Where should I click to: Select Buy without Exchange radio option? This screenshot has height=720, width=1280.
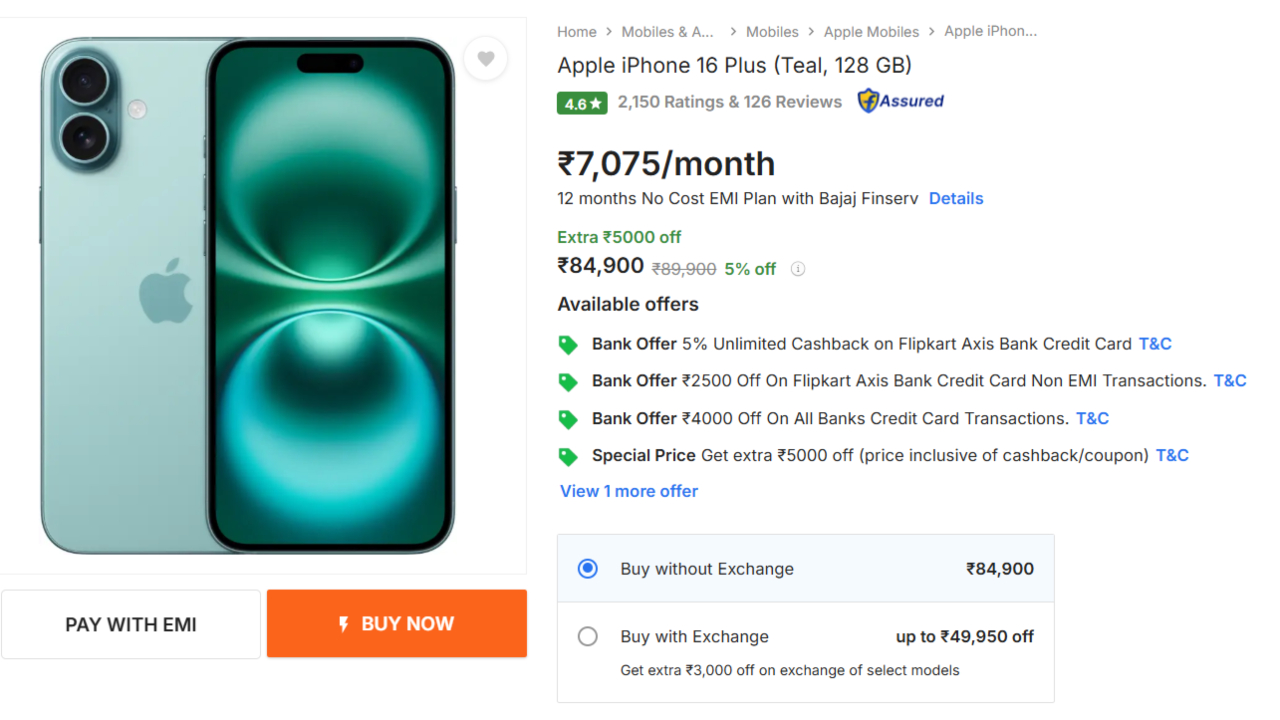(588, 569)
